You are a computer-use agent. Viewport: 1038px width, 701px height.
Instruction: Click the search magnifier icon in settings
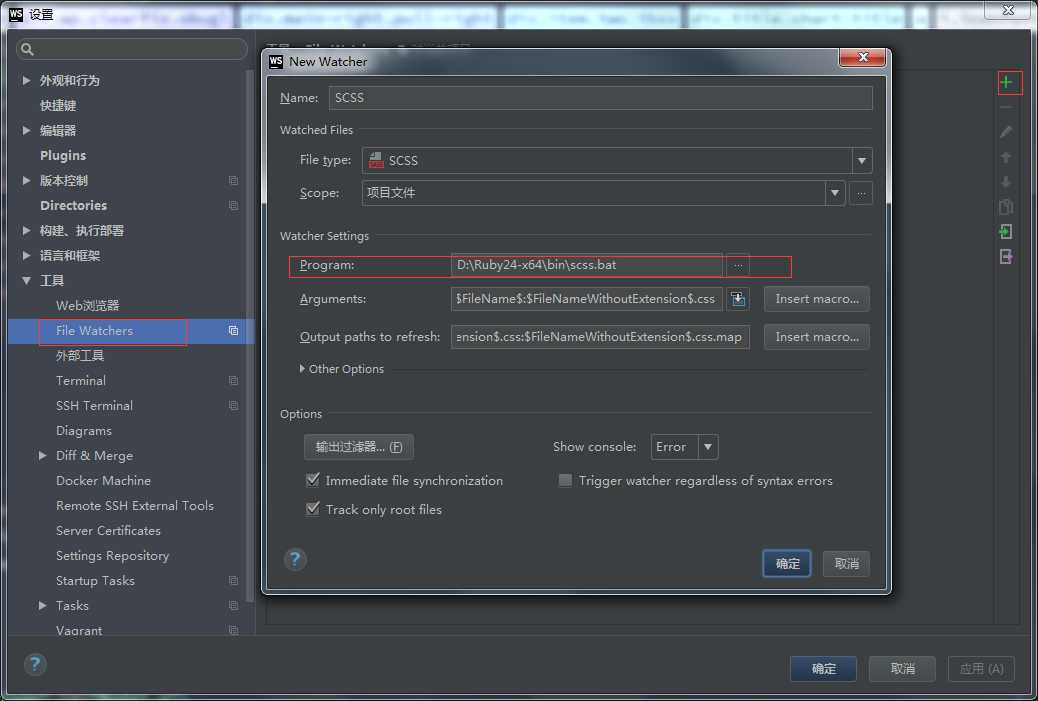click(x=27, y=49)
